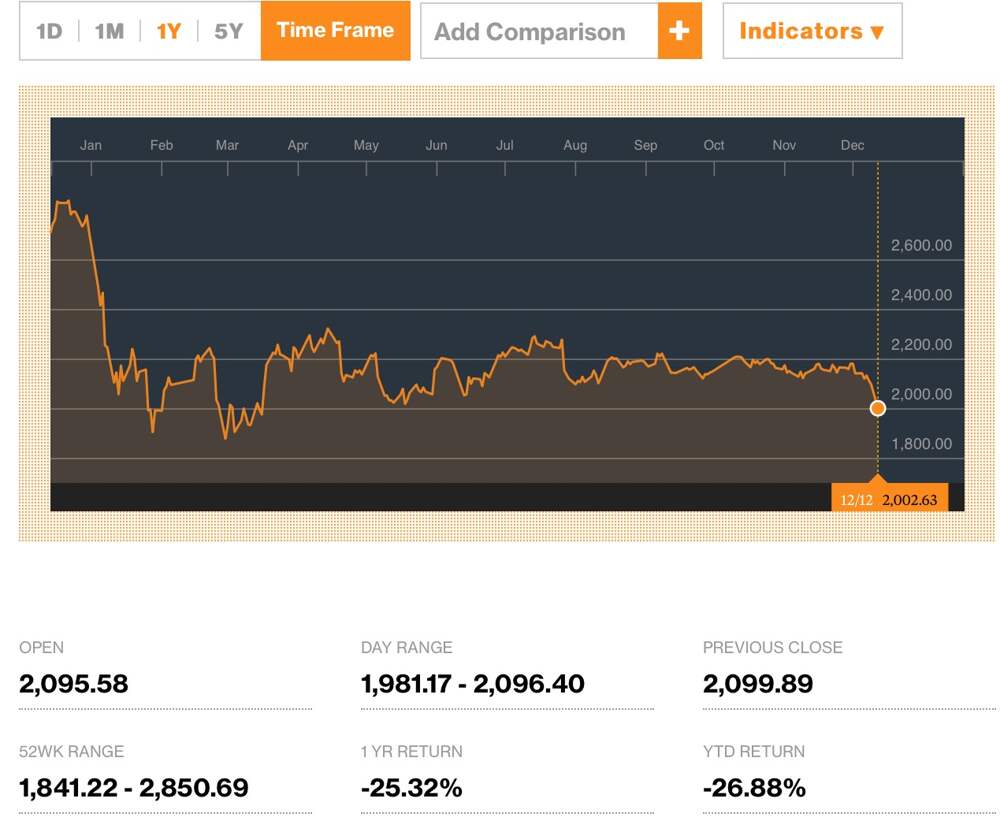Click the Jan label on the timeline
This screenshot has width=1000, height=817.
(x=91, y=145)
